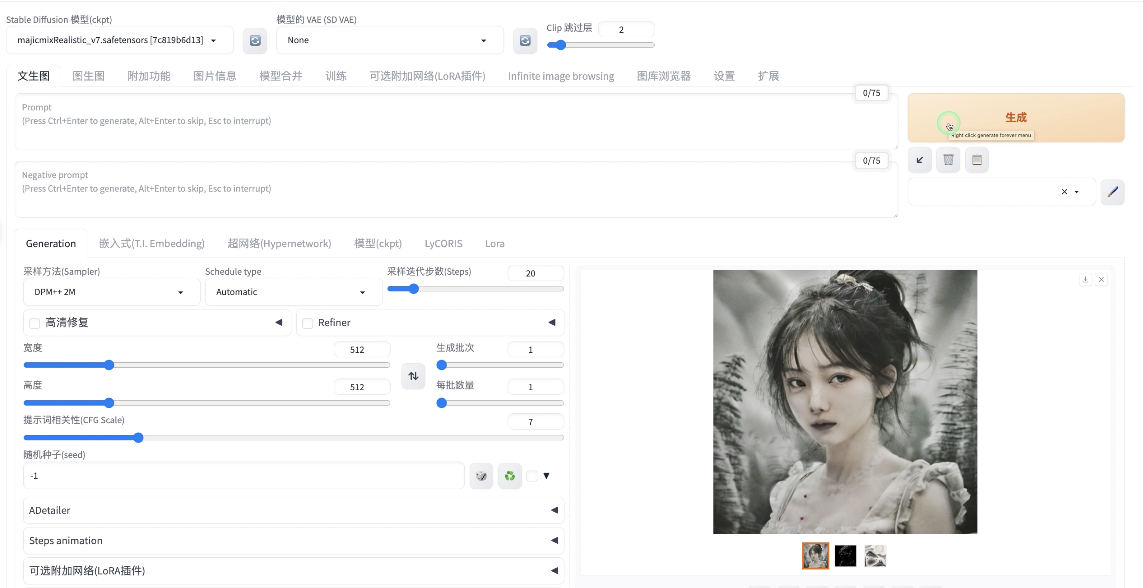Open the Infinite image browsing tab

561,76
